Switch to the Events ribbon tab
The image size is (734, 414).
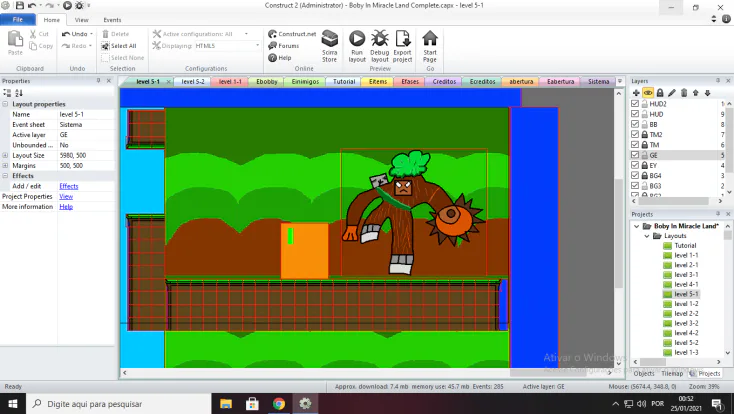pyautogui.click(x=112, y=20)
